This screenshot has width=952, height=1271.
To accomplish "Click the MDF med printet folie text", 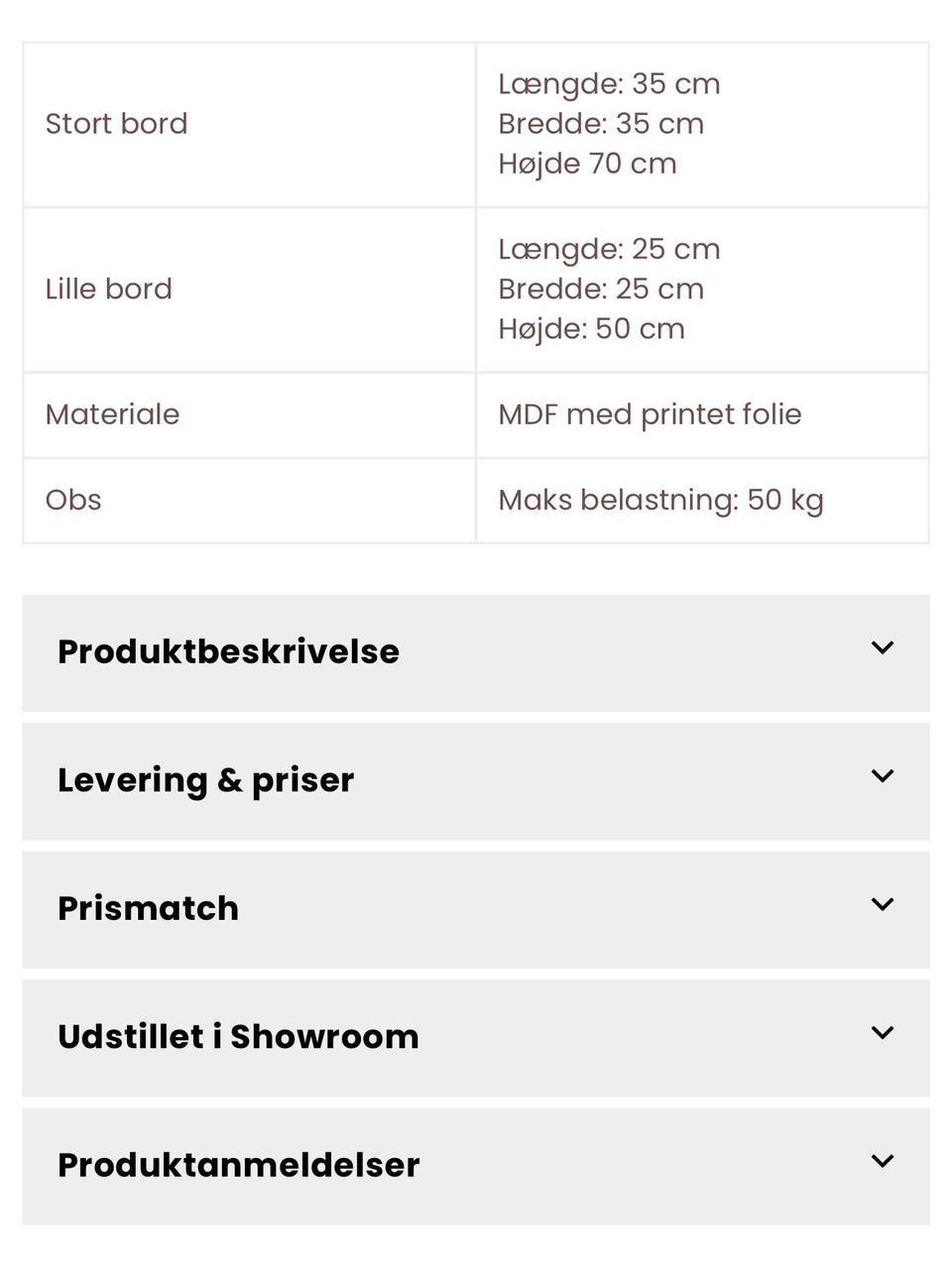I will point(650,414).
